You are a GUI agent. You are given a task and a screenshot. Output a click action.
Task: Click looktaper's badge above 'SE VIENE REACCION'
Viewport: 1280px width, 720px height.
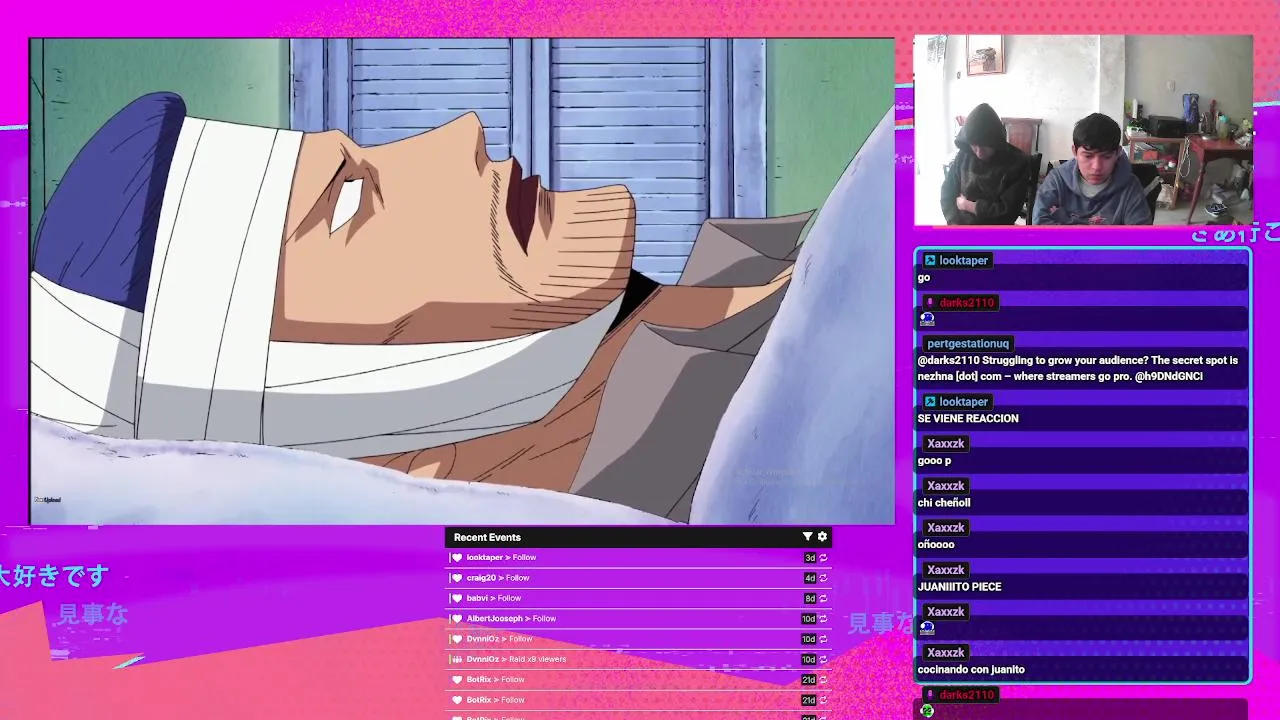coord(930,401)
